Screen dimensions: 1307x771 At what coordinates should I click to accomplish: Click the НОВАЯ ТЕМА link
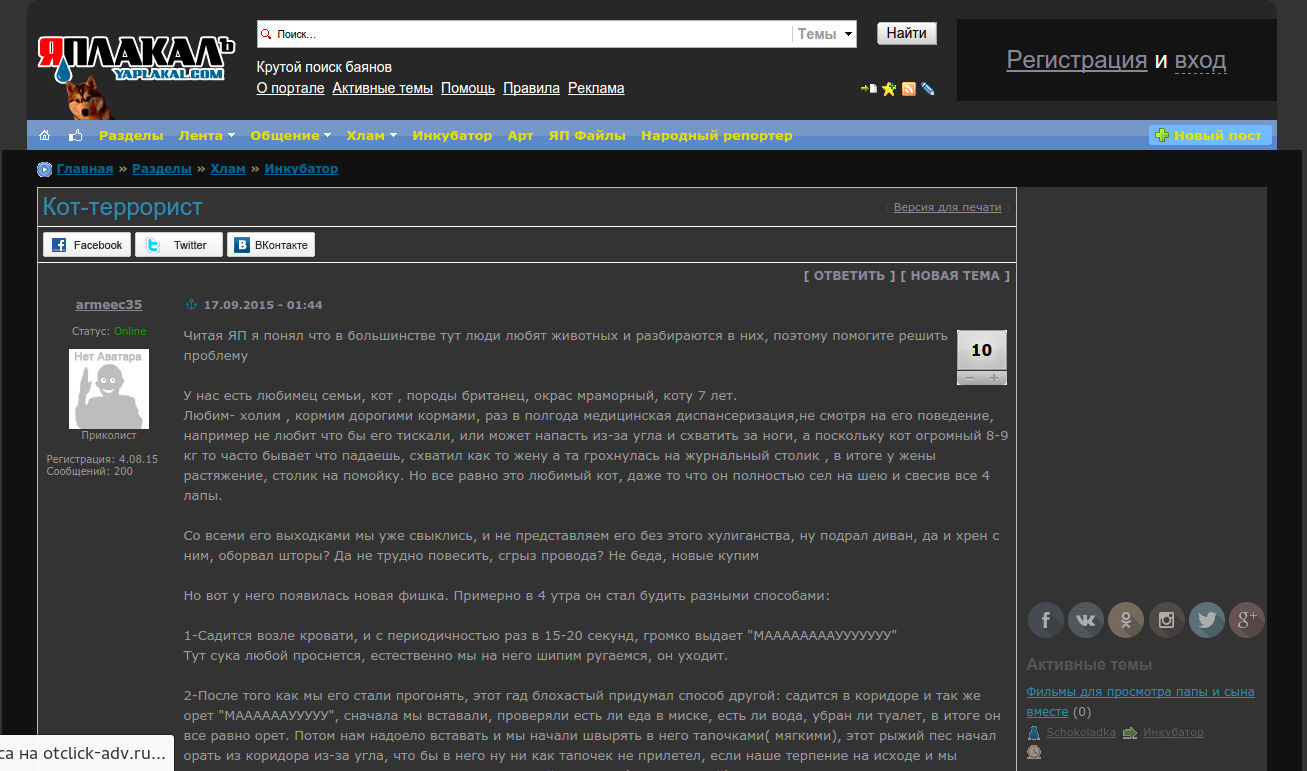pos(955,276)
